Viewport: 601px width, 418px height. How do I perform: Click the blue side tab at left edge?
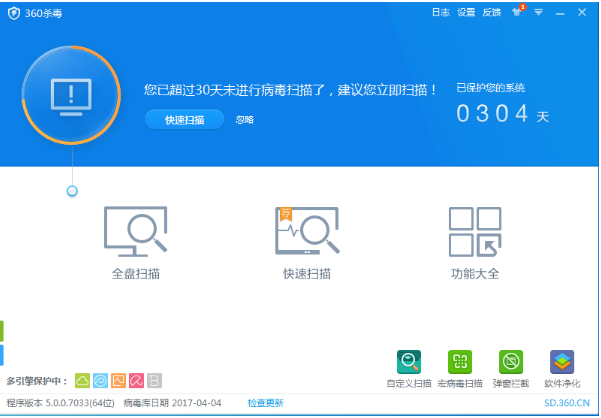2,355
